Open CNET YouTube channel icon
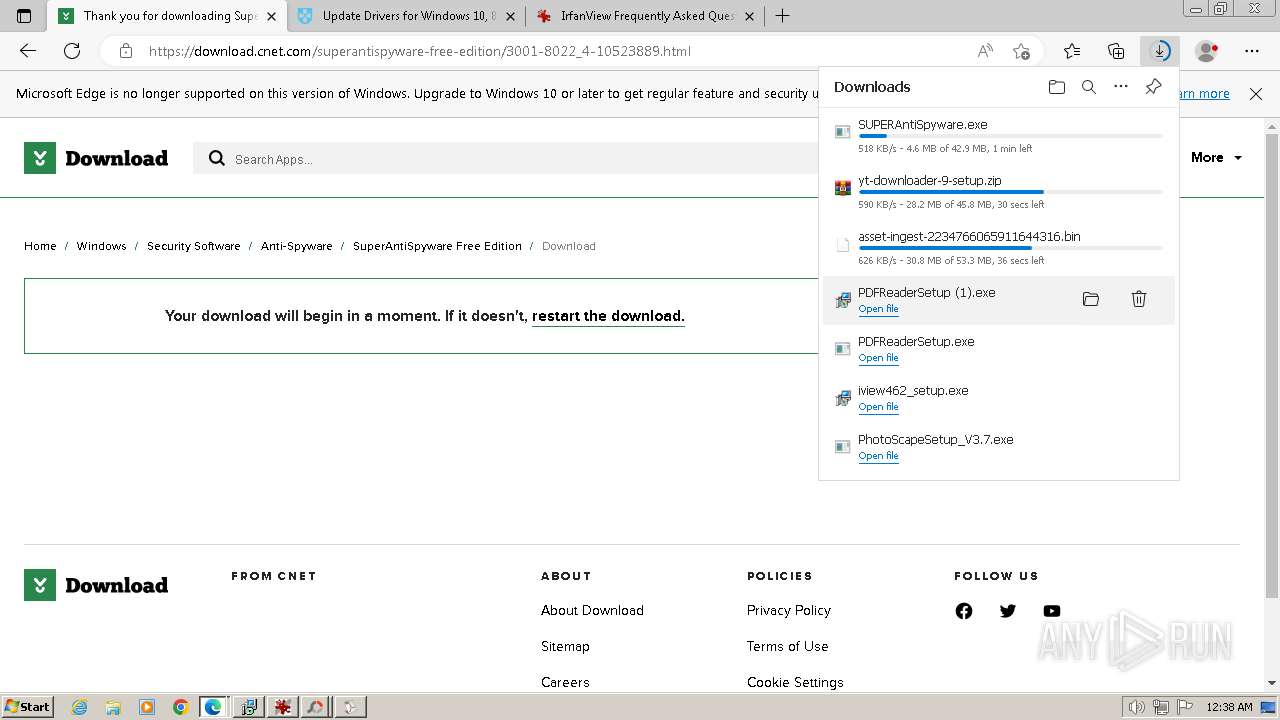Image resolution: width=1280 pixels, height=720 pixels. (1052, 611)
